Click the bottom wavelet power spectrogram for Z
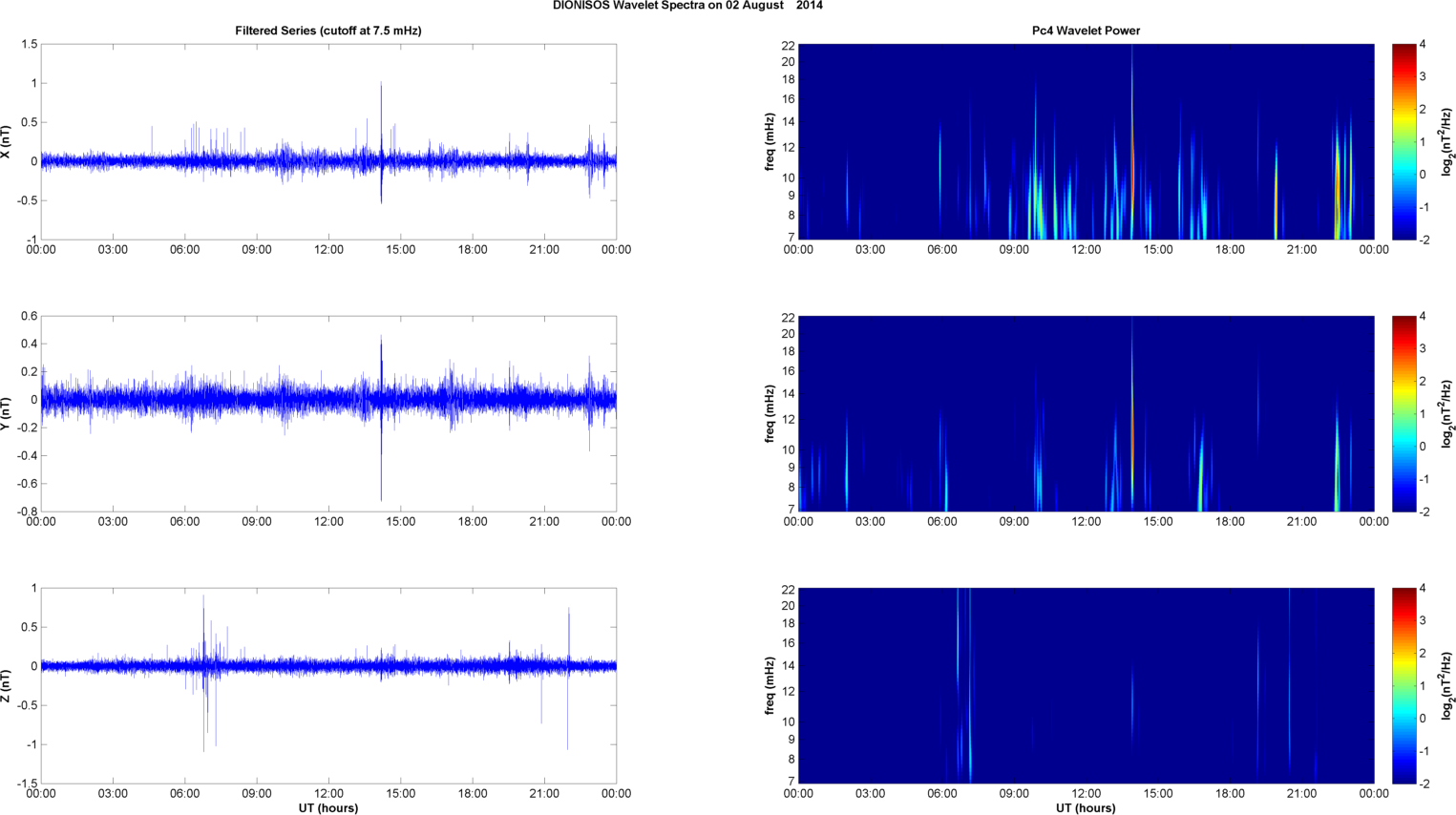 1086,685
